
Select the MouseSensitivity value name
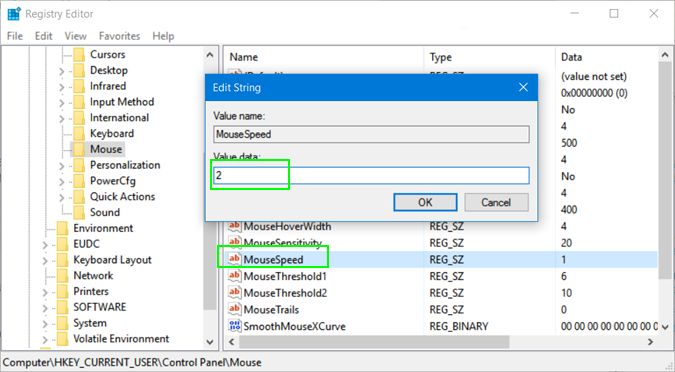coord(282,243)
